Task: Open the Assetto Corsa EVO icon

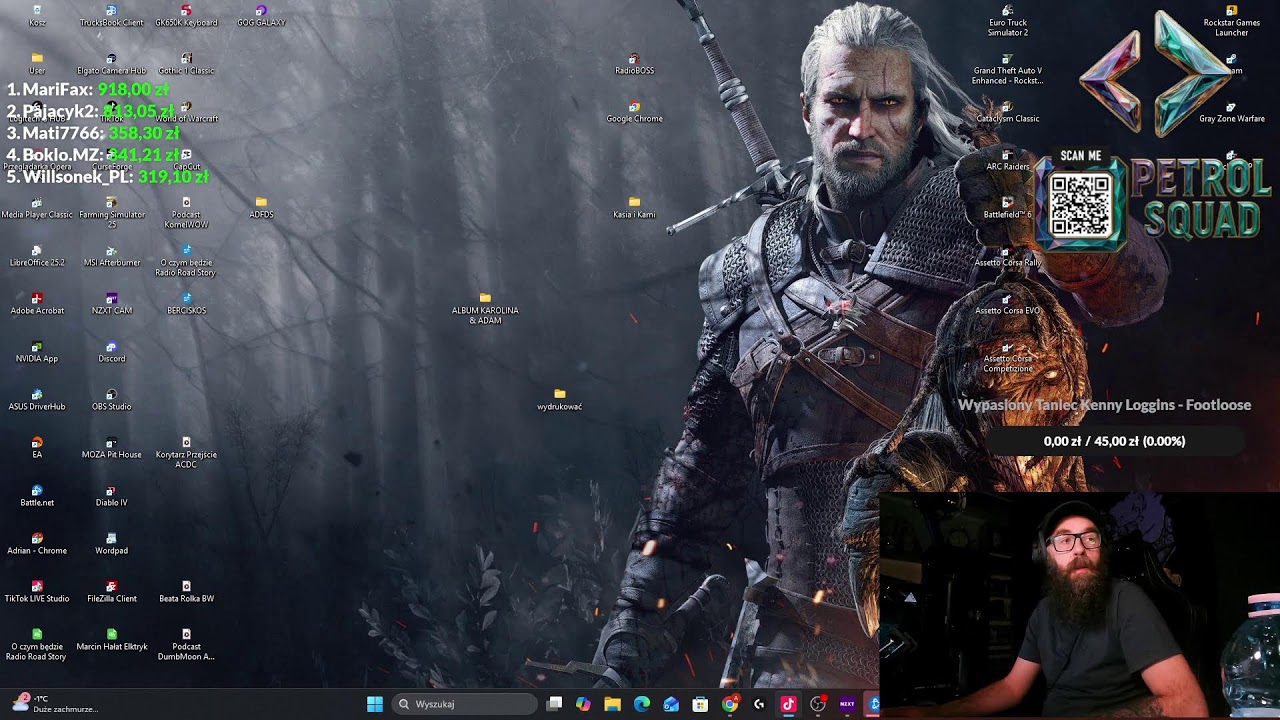Action: (x=1007, y=303)
